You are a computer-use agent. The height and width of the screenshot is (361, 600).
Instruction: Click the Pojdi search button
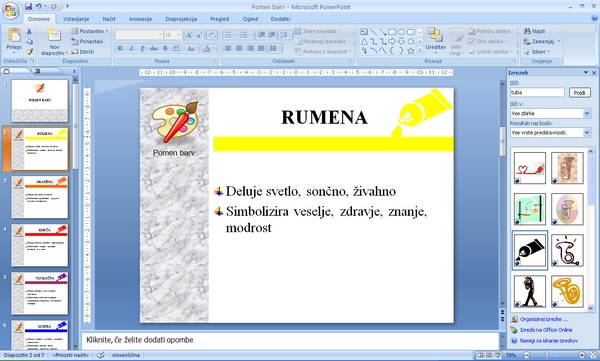[579, 93]
